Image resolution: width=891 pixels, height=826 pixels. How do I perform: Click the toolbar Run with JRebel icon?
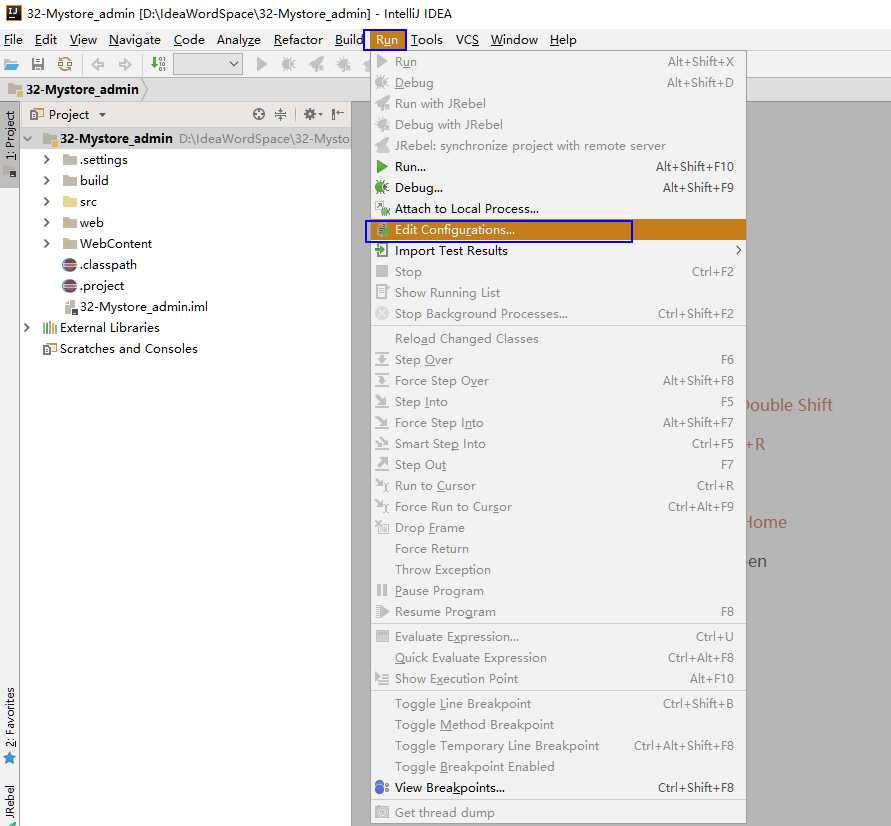point(317,64)
